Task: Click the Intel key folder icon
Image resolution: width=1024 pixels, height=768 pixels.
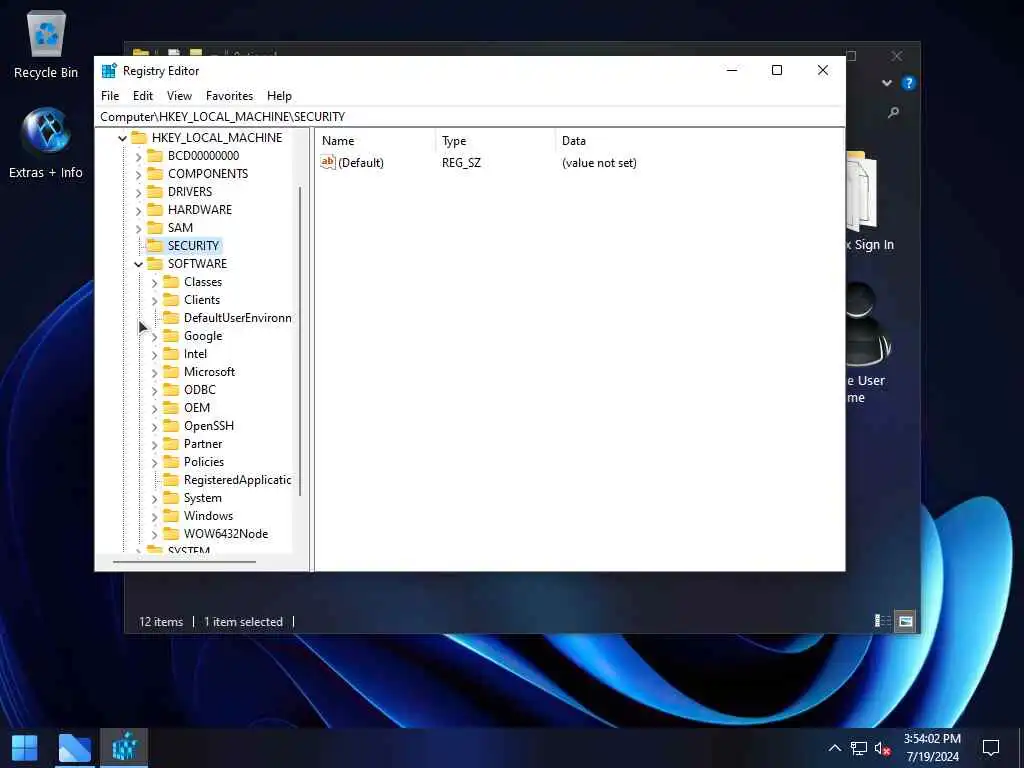Action: (x=171, y=353)
